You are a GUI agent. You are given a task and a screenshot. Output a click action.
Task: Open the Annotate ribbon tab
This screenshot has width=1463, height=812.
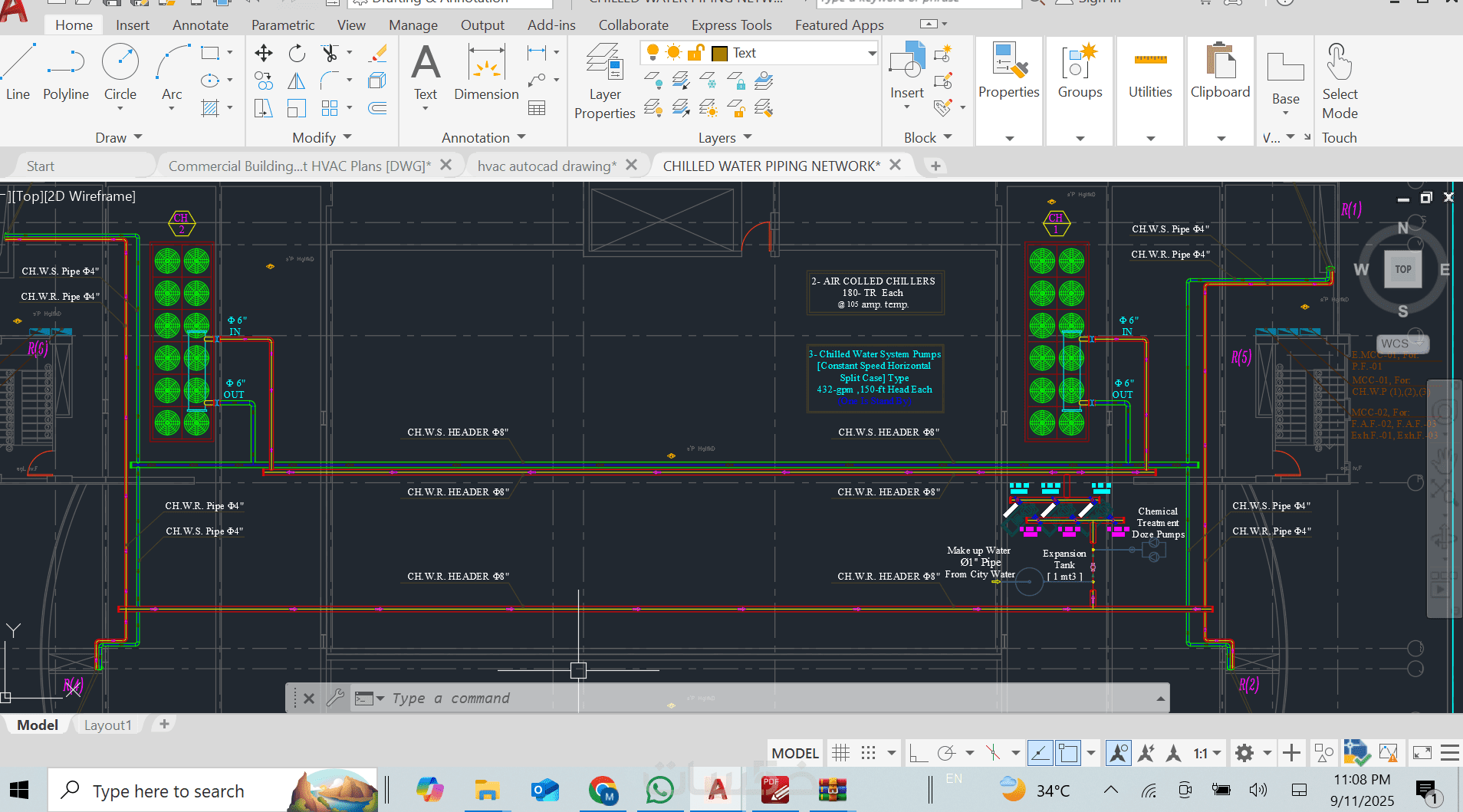coord(200,25)
